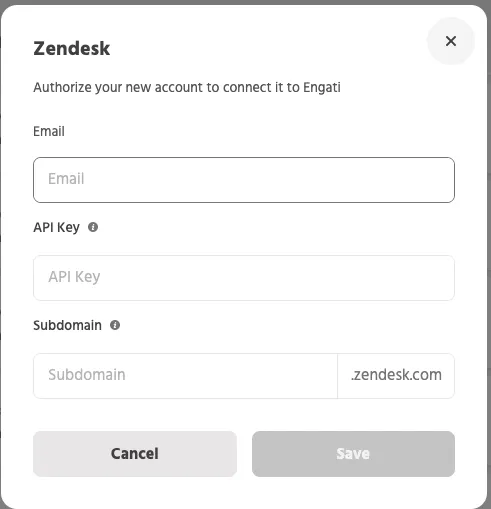The image size is (491, 509).
Task: Click the Subdomain label text
Action: pos(68,325)
